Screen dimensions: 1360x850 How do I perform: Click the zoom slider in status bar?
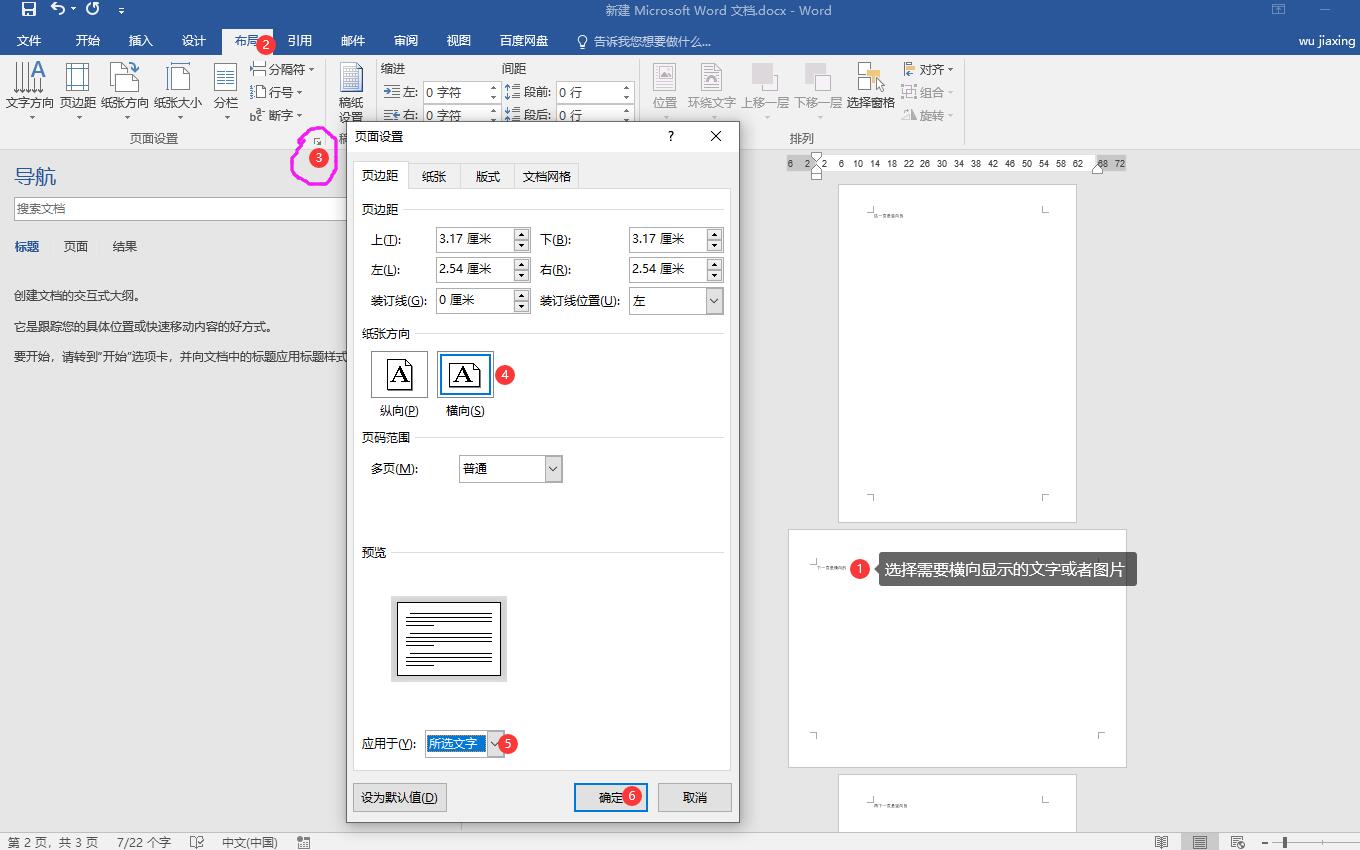pos(1285,842)
